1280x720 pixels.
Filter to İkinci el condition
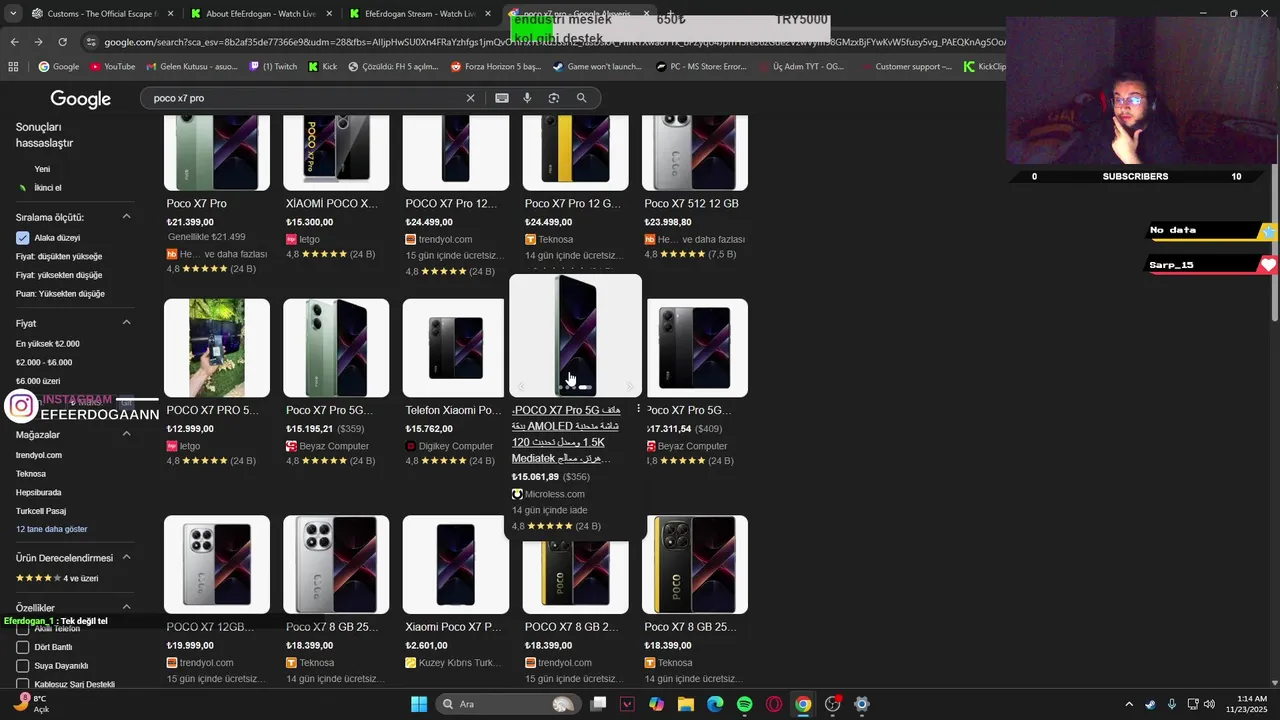click(48, 188)
